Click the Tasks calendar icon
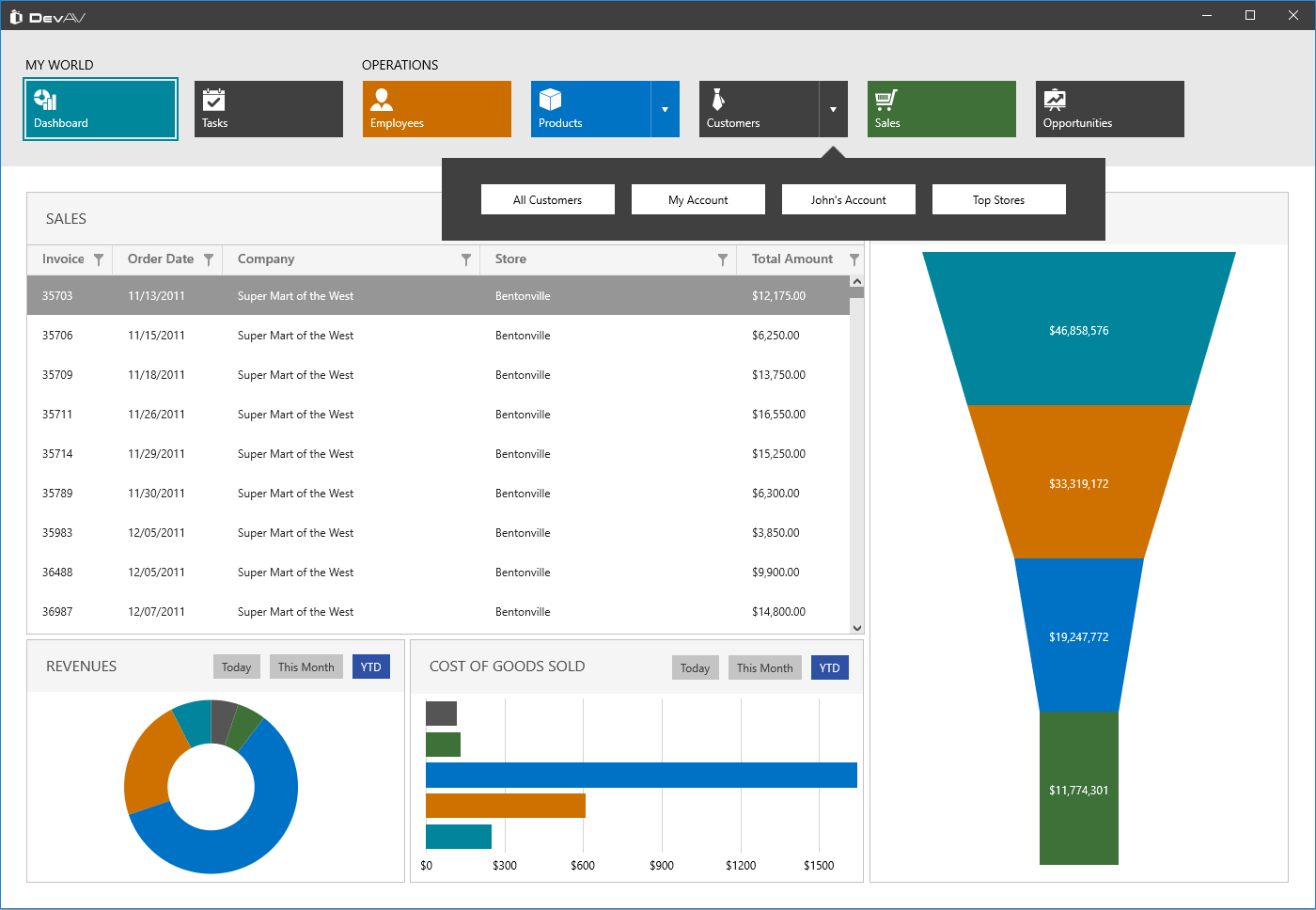This screenshot has height=910, width=1316. tap(215, 99)
